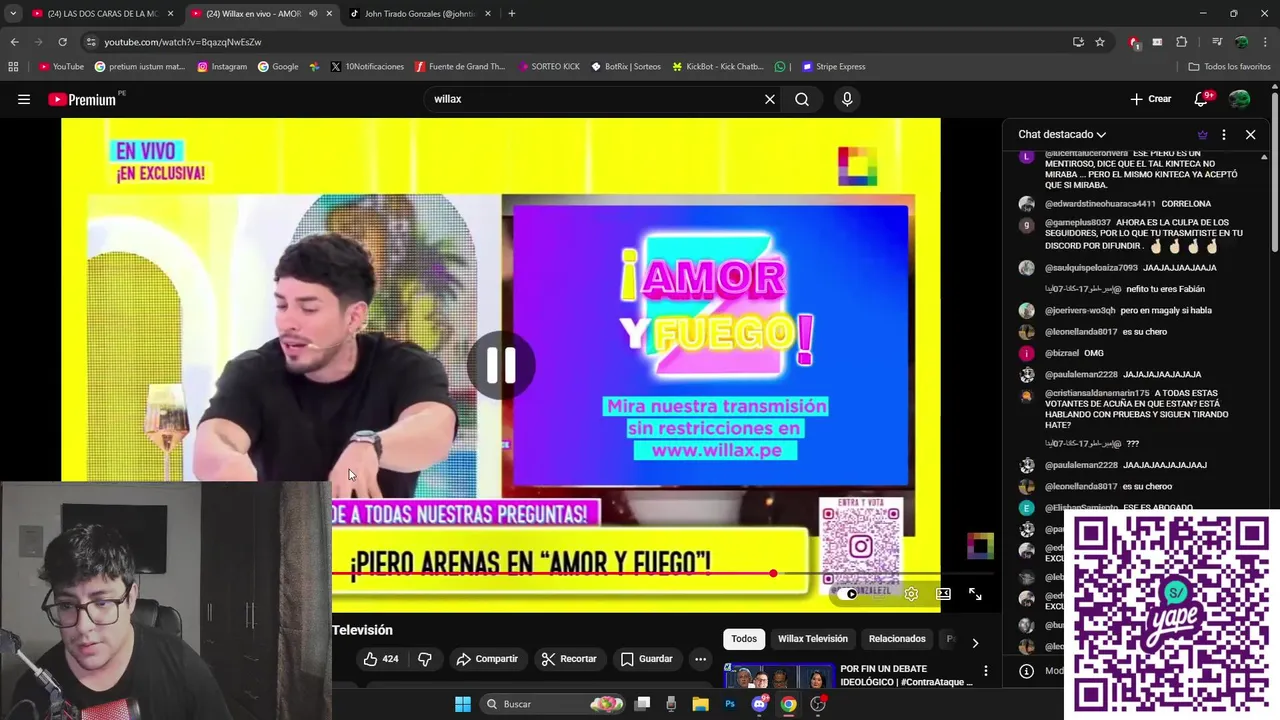This screenshot has width=1280, height=720.
Task: Open Photoshop from the taskbar
Action: [730, 704]
